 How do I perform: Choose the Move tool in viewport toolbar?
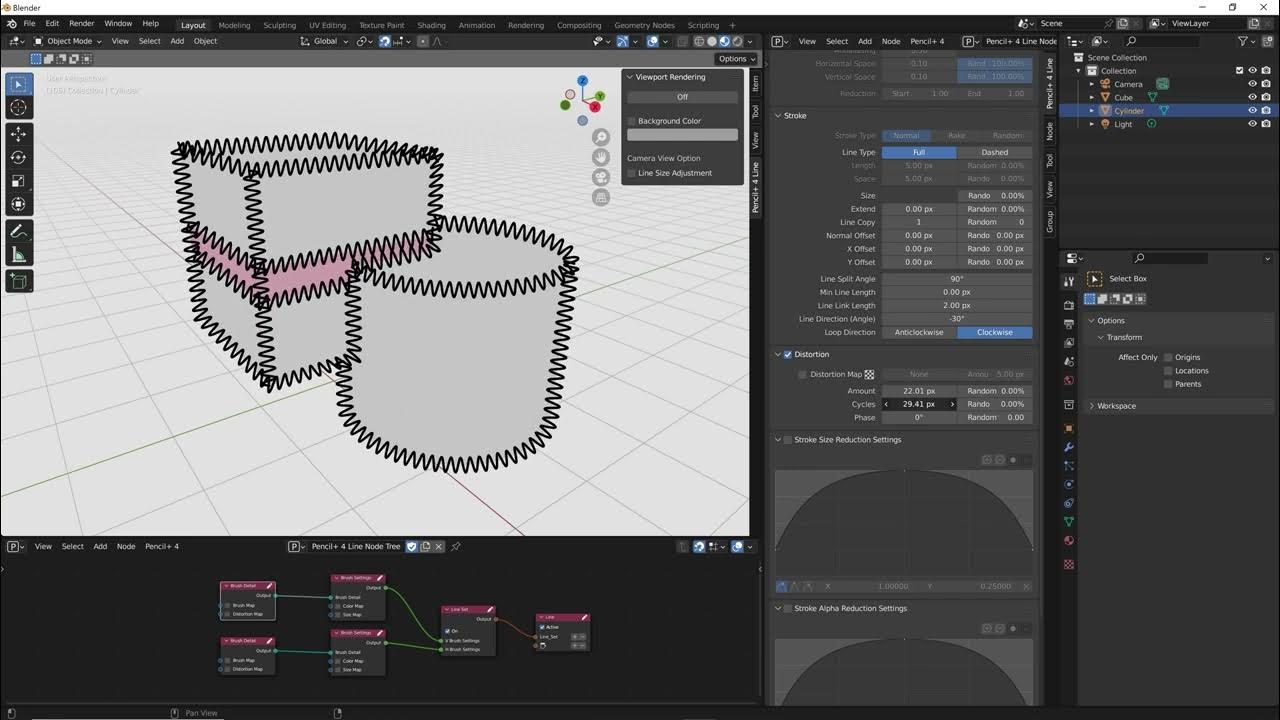coord(18,133)
